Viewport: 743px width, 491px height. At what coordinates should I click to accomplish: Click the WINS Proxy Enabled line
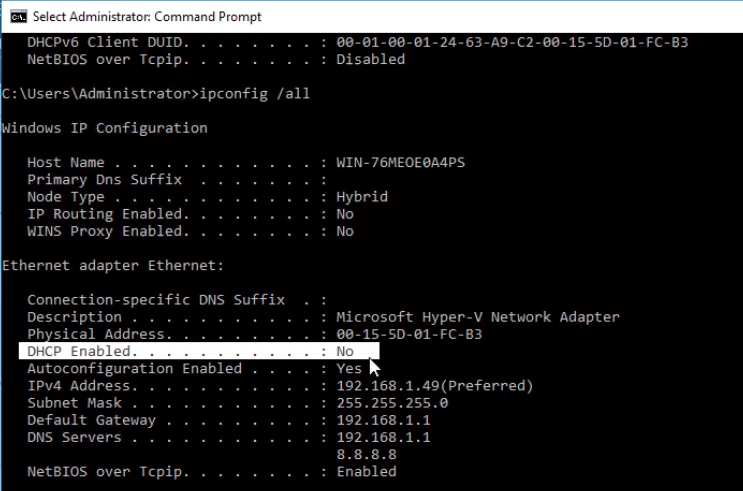click(x=190, y=231)
